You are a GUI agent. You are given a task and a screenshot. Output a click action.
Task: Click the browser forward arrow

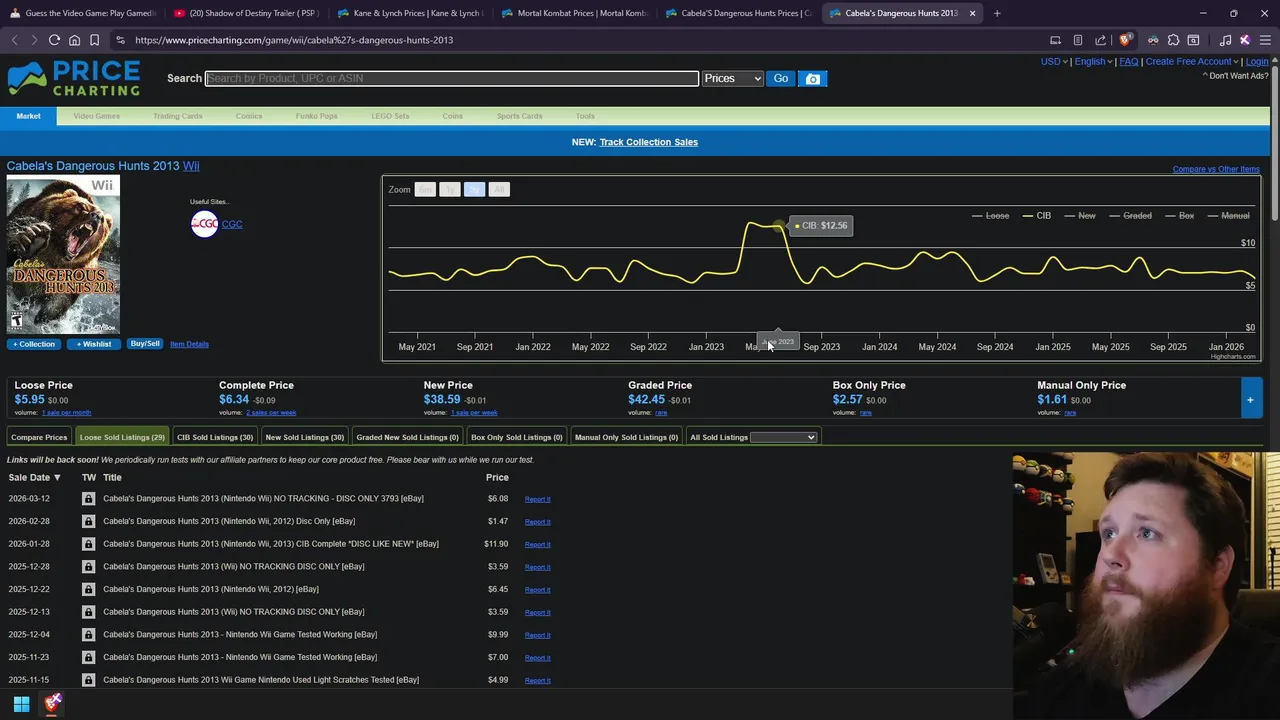tap(34, 40)
